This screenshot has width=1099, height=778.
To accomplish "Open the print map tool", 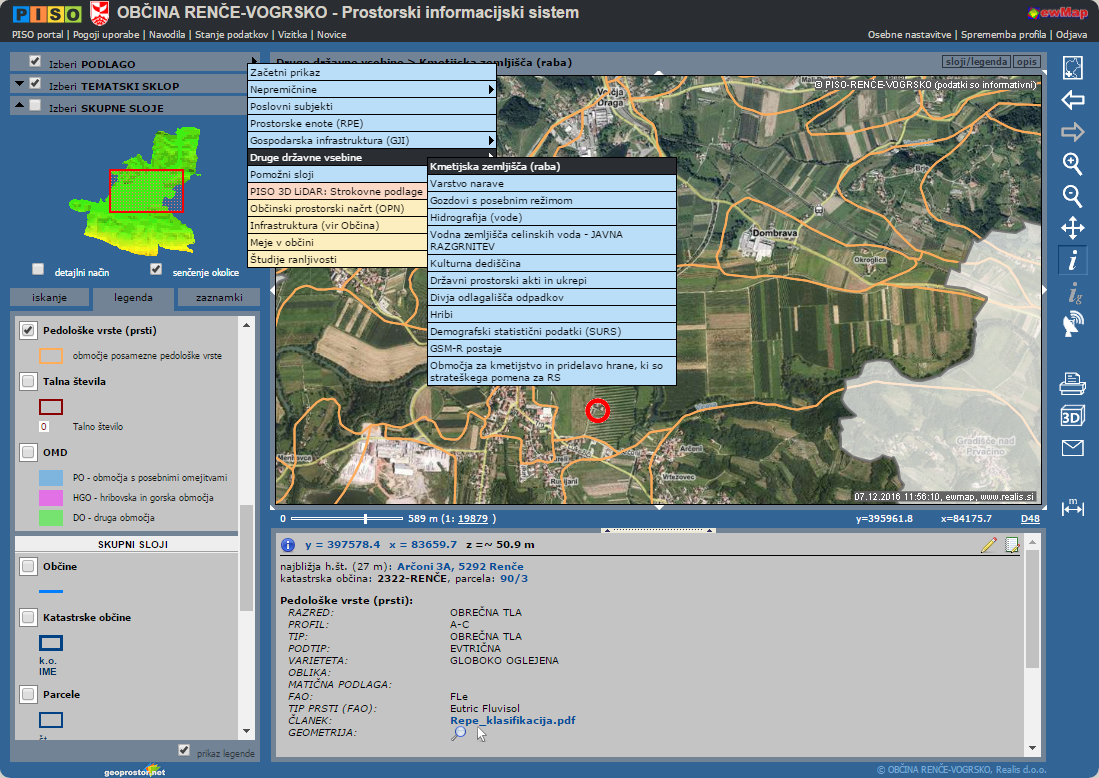I will pyautogui.click(x=1072, y=381).
